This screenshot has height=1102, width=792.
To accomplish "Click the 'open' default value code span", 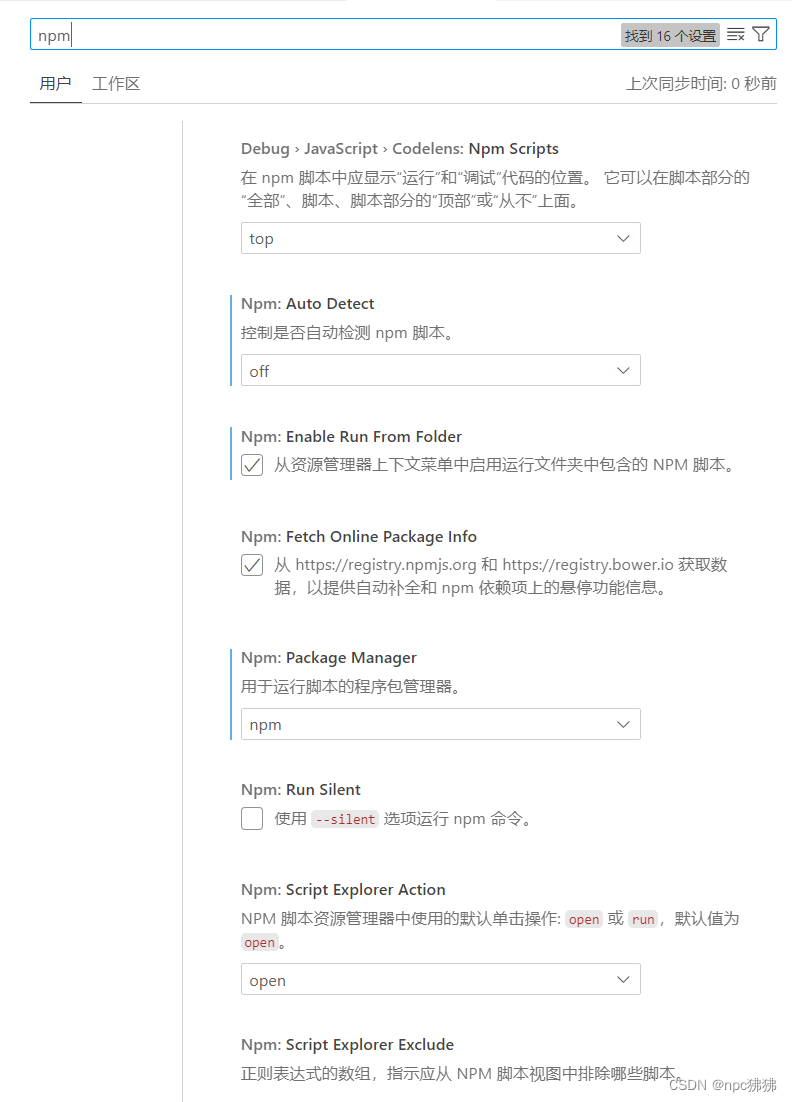I will click(x=259, y=942).
